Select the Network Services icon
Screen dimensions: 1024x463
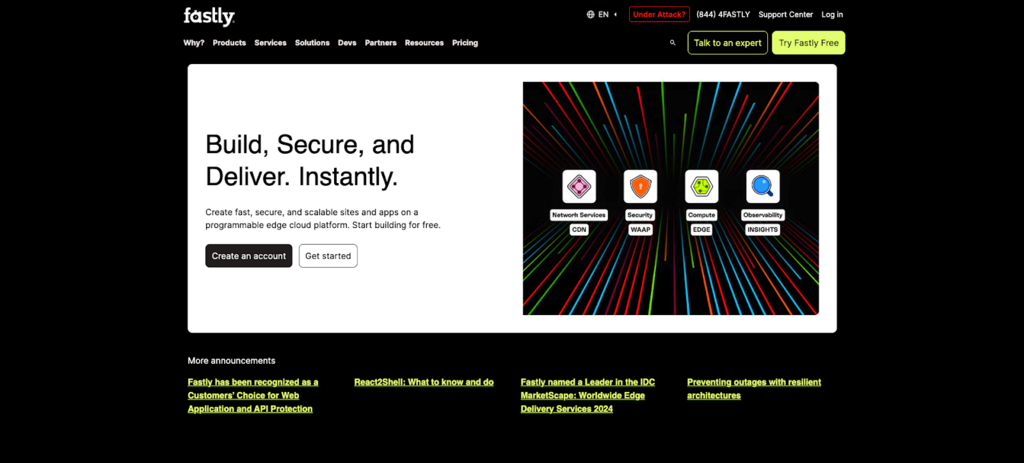579,187
